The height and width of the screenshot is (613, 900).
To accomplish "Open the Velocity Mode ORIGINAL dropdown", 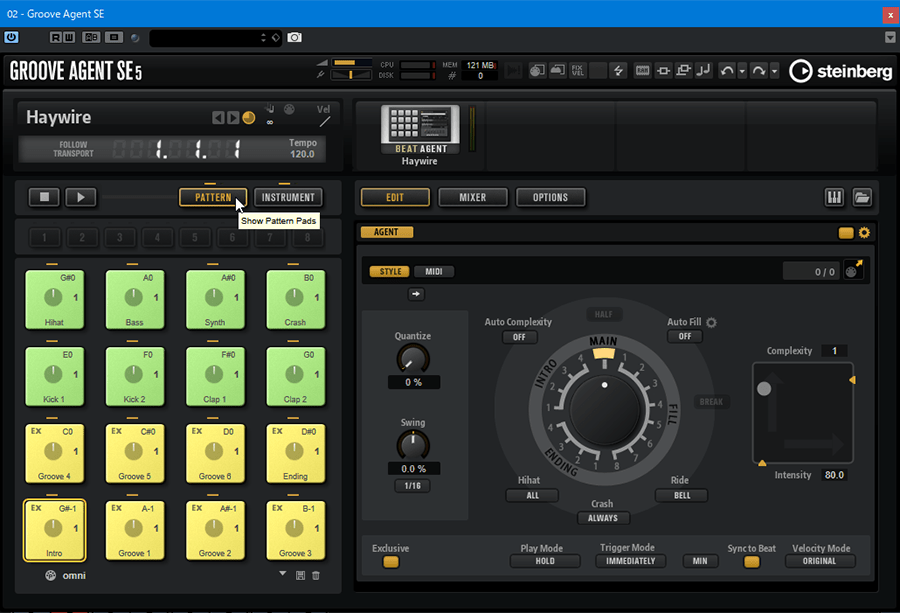I will 821,561.
